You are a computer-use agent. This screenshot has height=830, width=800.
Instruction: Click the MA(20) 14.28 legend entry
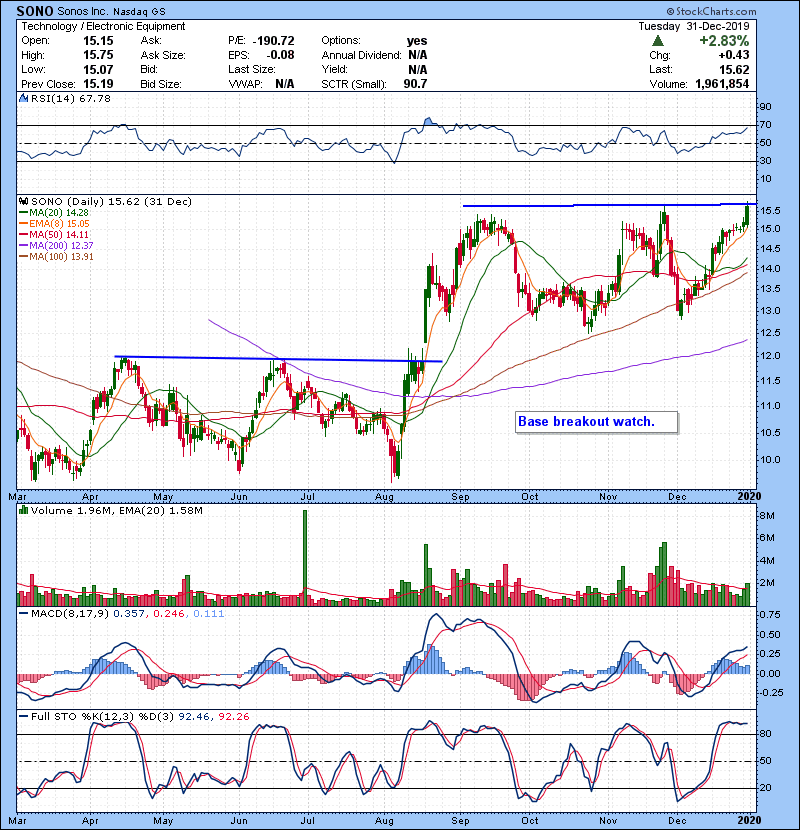(x=59, y=213)
